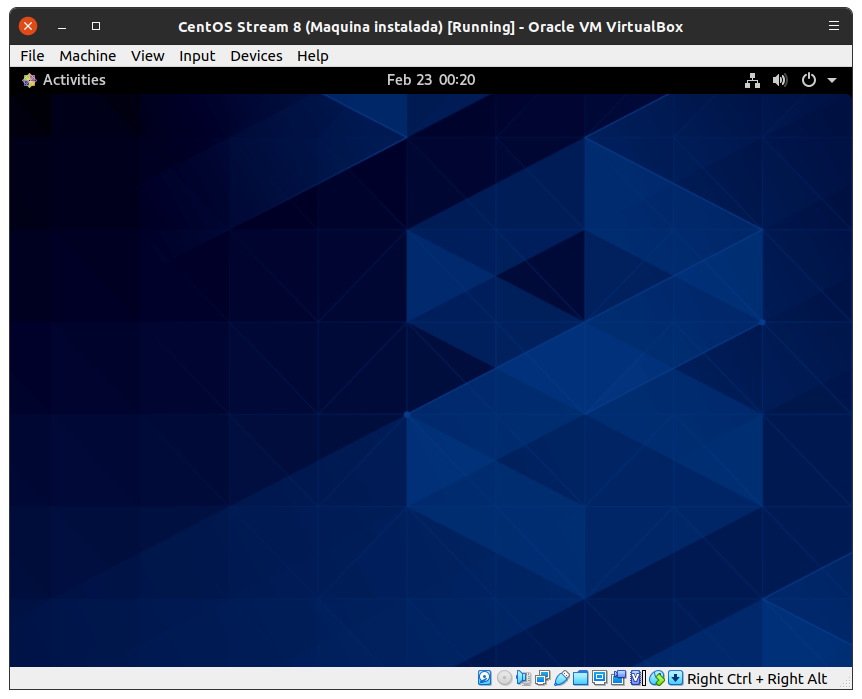Click the GNOME volume speaker icon

pyautogui.click(x=780, y=80)
